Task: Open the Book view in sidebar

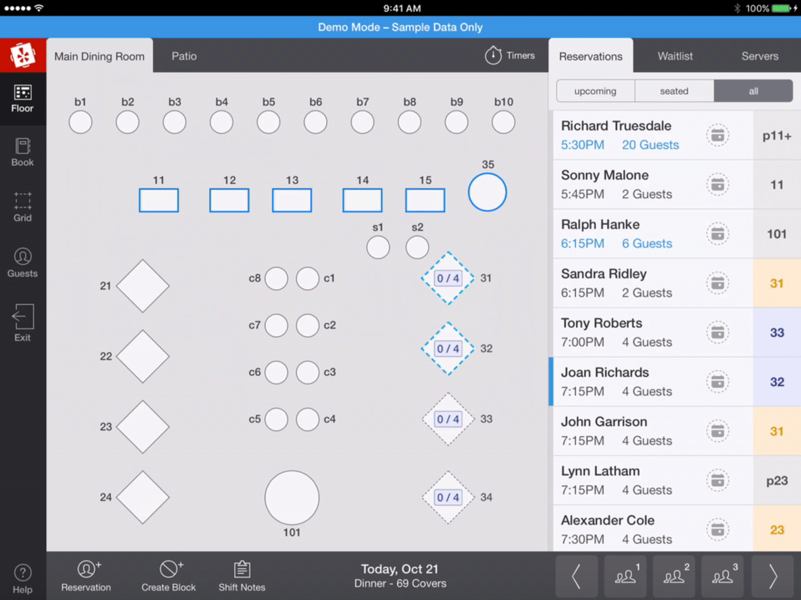Action: click(x=22, y=152)
